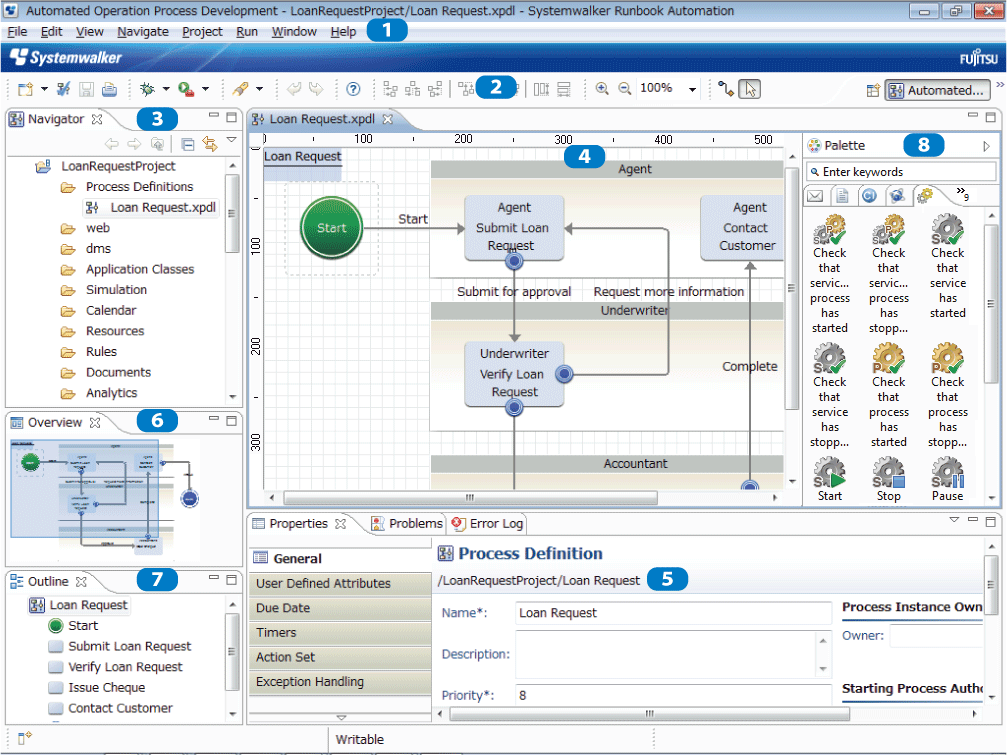Open the Project menu
1007x755 pixels.
(202, 31)
